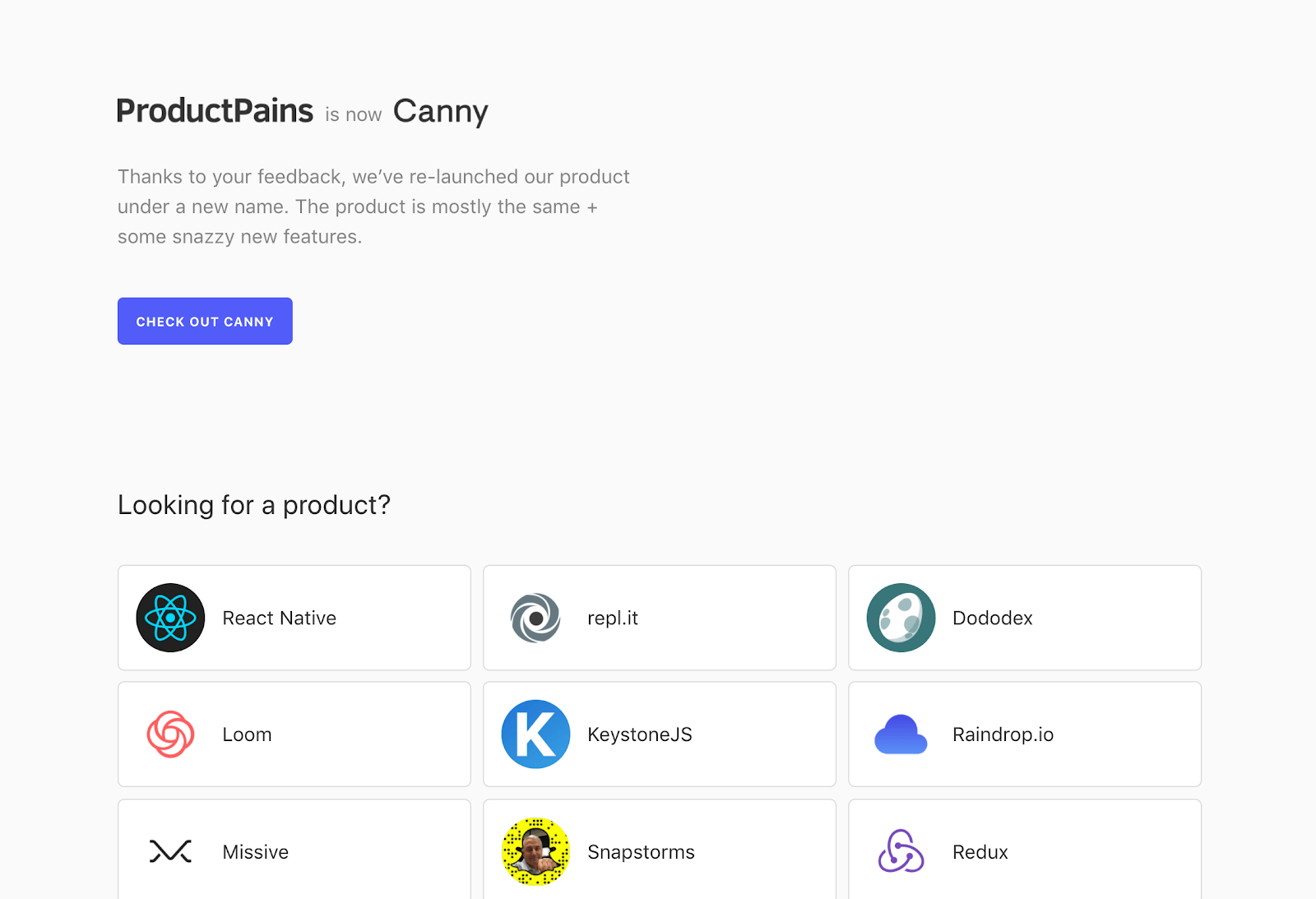Open the React Native atom logo
The width and height of the screenshot is (1316, 899).
(170, 618)
